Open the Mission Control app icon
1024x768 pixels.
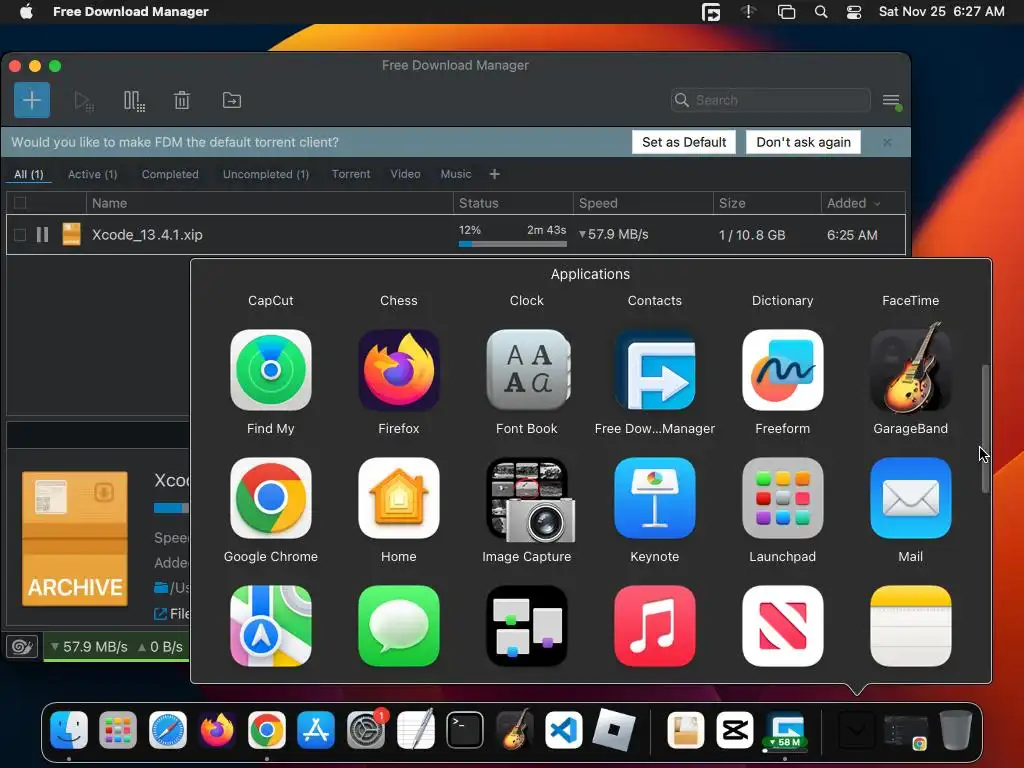click(526, 626)
